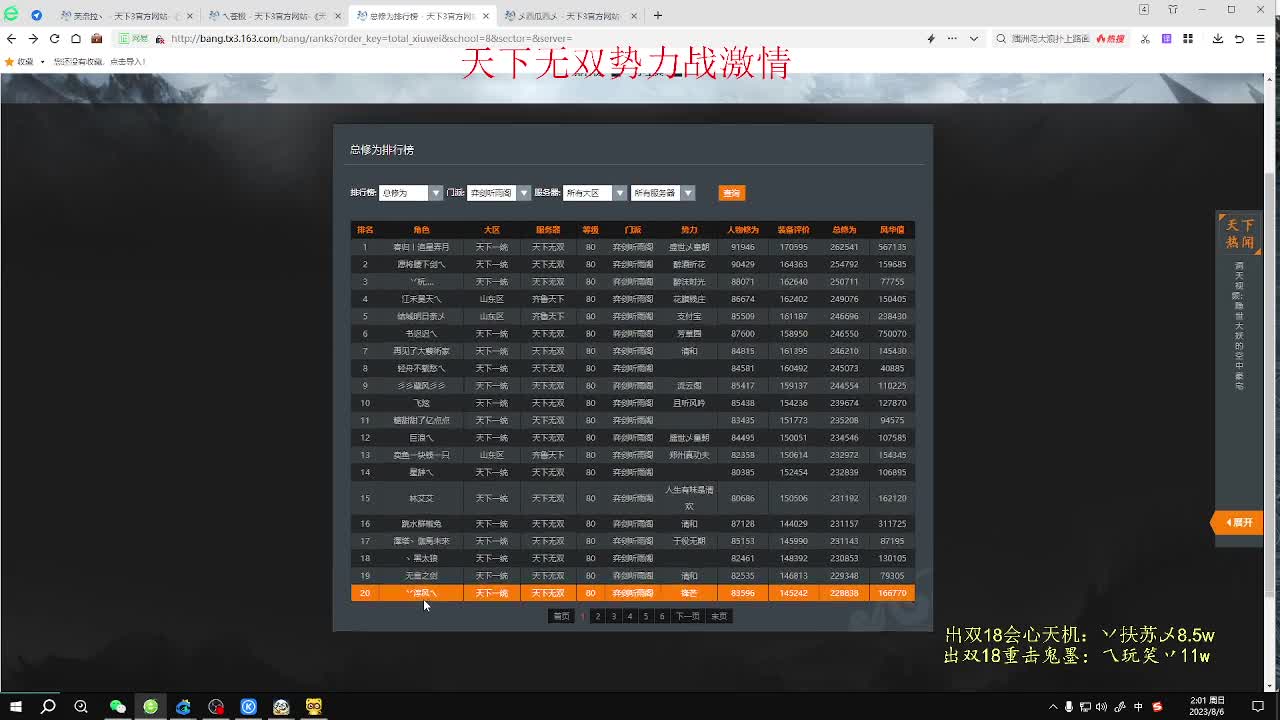Click the download arrow icon in toolbar
Screen dimensions: 1280x720
(x=1218, y=39)
